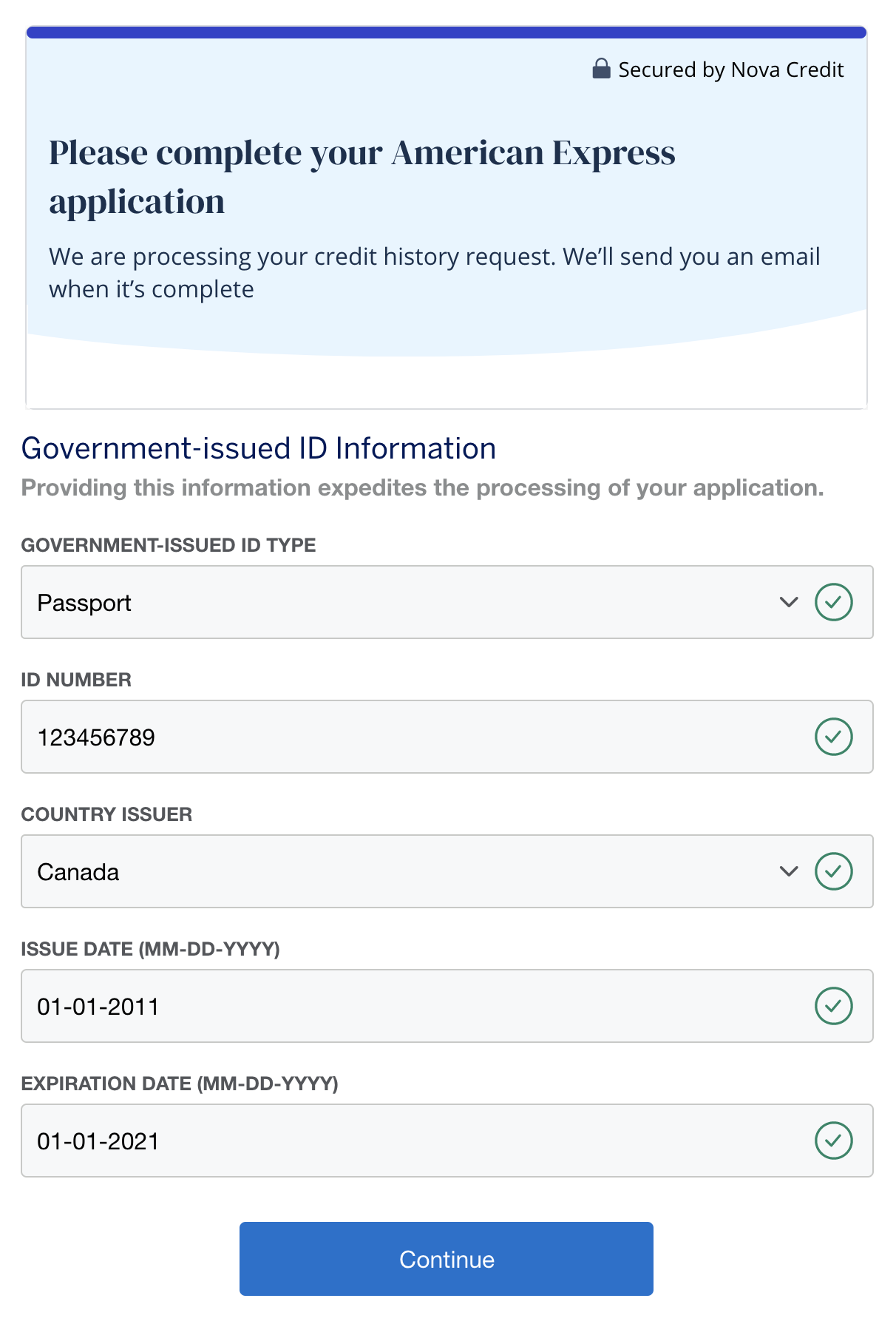This screenshot has width=896, height=1321.
Task: Open the Passport ID type selector
Action: pos(399,602)
